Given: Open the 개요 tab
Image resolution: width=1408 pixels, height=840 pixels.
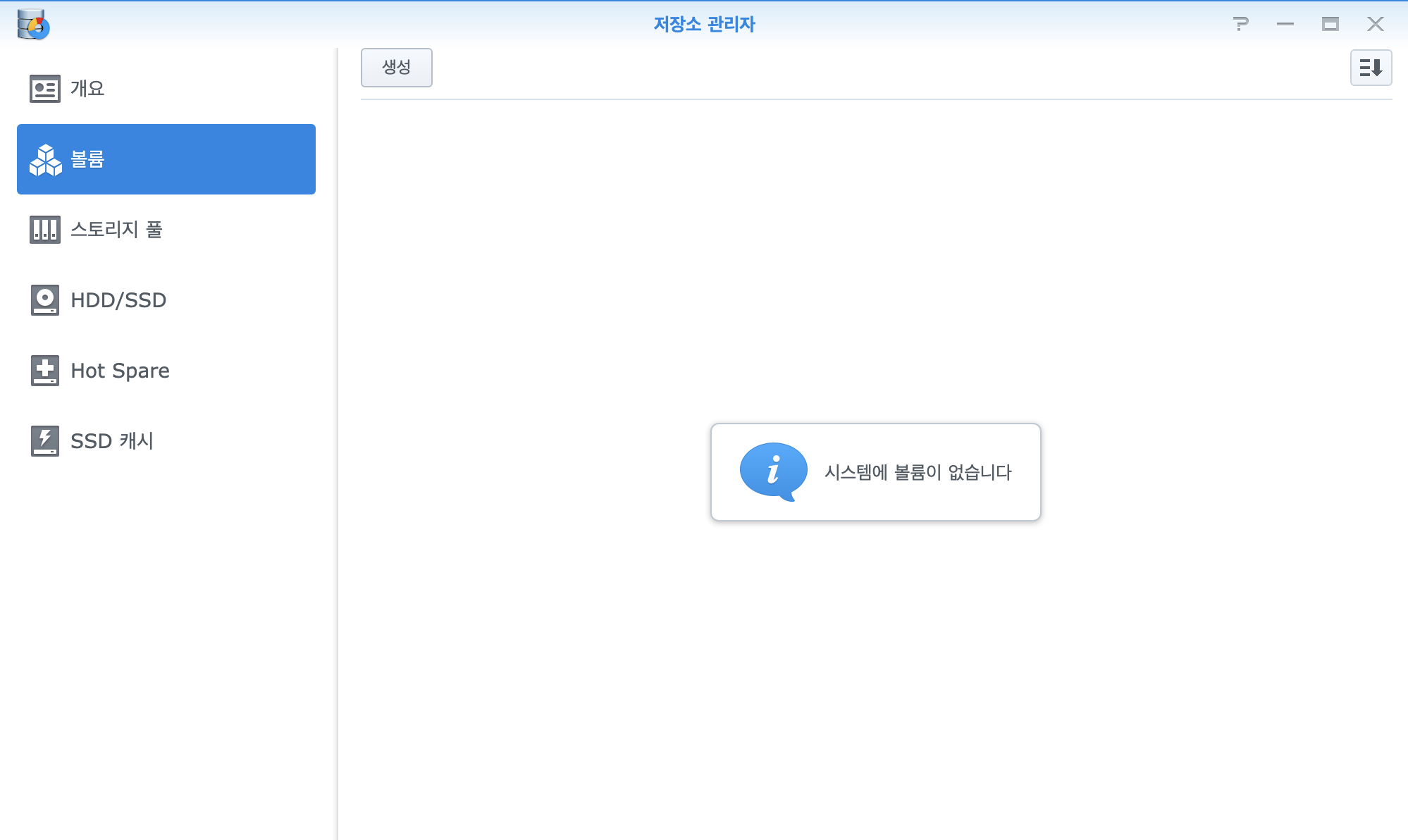Looking at the screenshot, I should click(87, 89).
